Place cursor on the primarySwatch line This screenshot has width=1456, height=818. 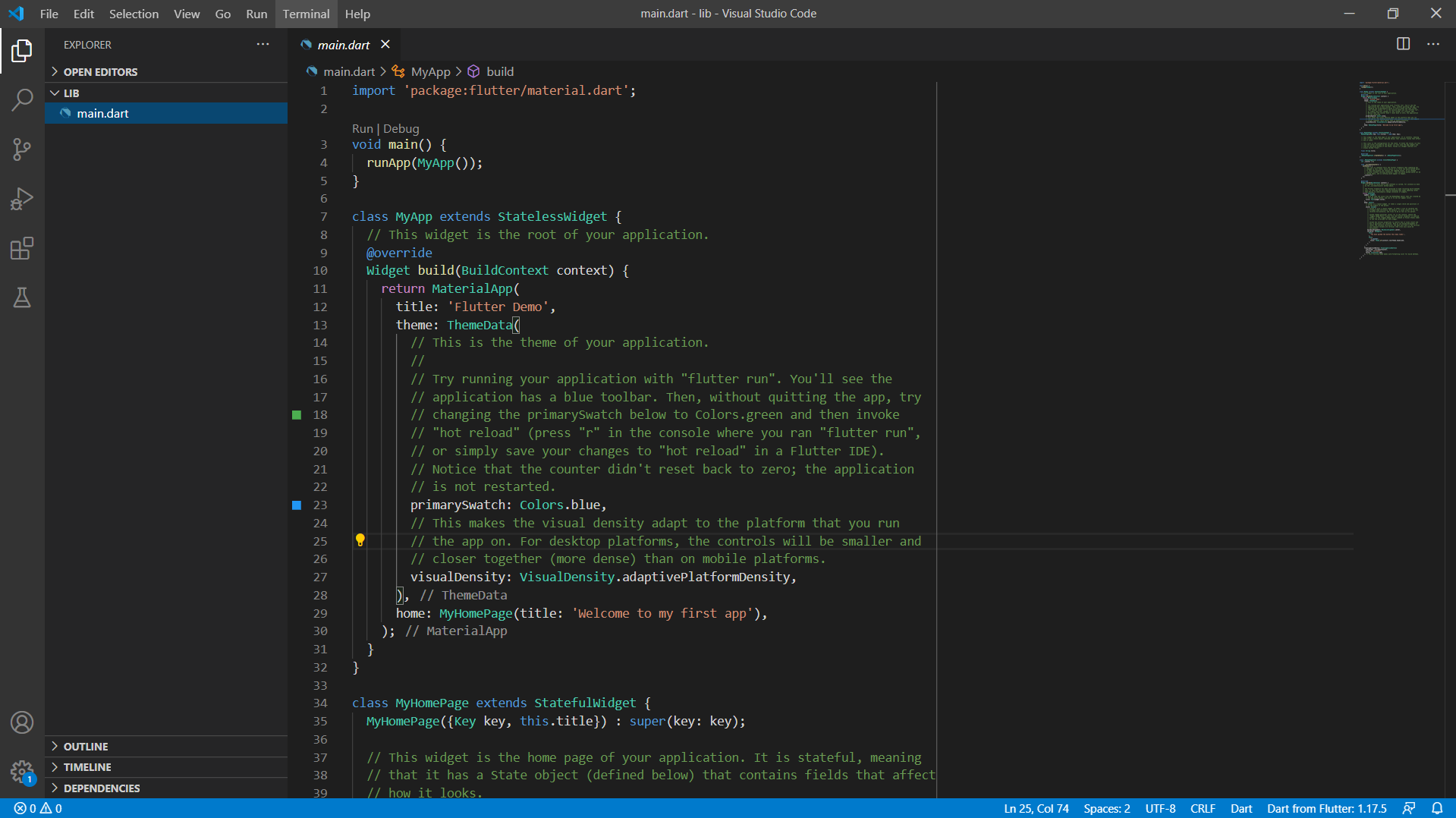pyautogui.click(x=508, y=505)
